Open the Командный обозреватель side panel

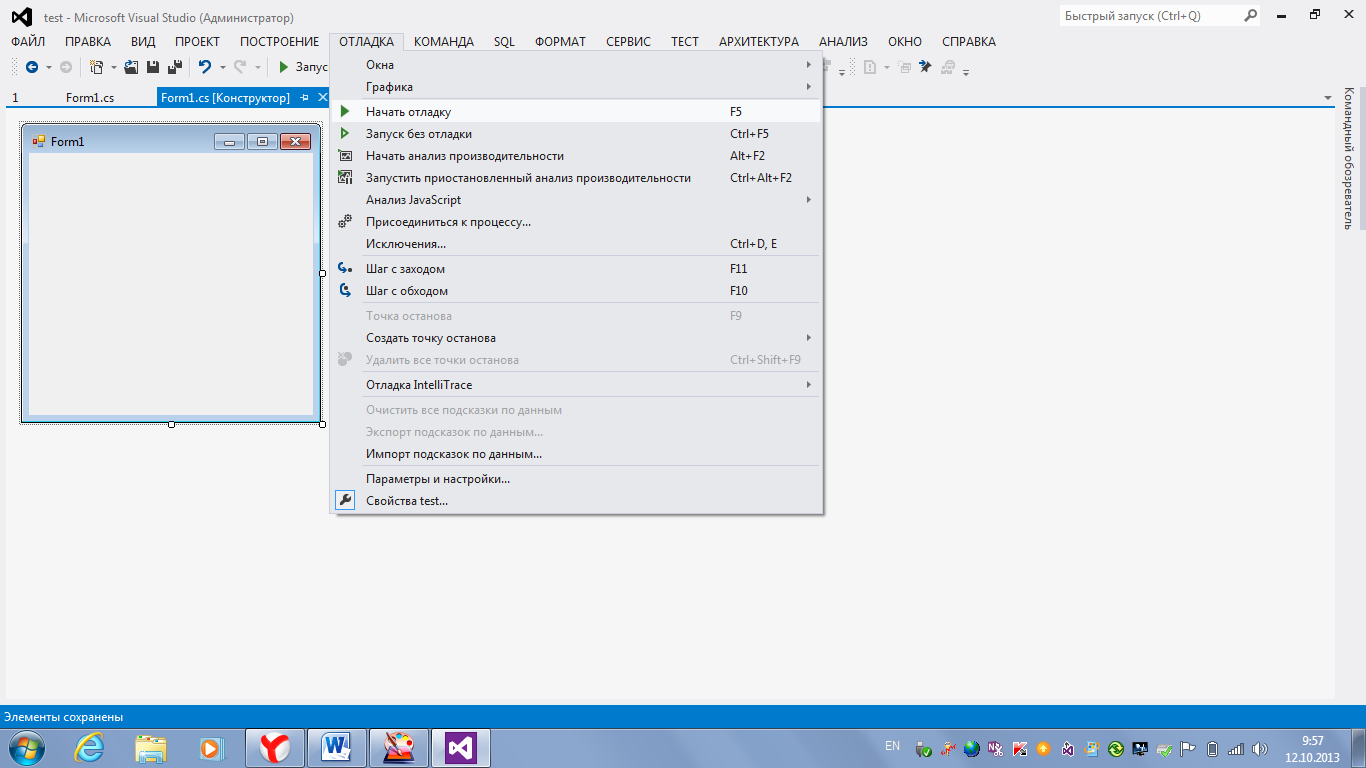click(1348, 158)
